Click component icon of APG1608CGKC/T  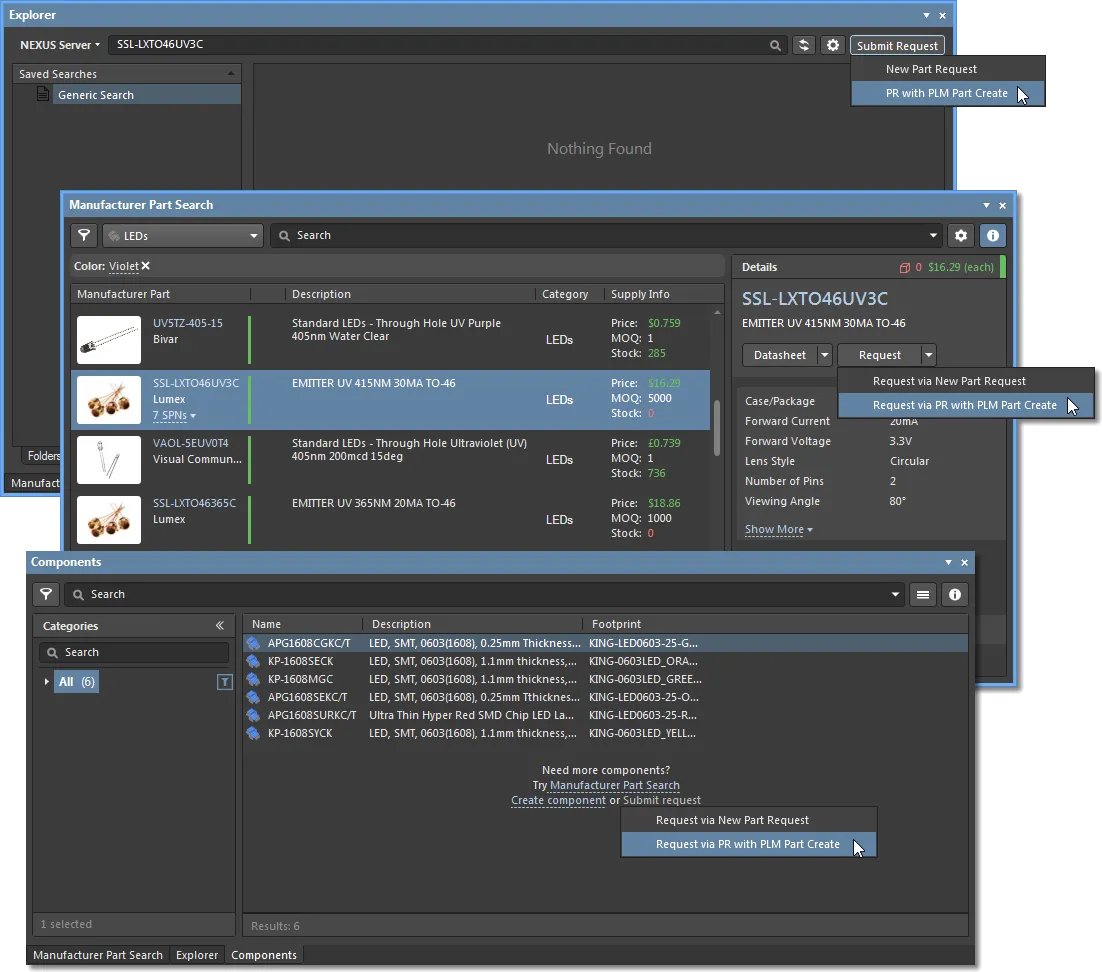click(253, 643)
